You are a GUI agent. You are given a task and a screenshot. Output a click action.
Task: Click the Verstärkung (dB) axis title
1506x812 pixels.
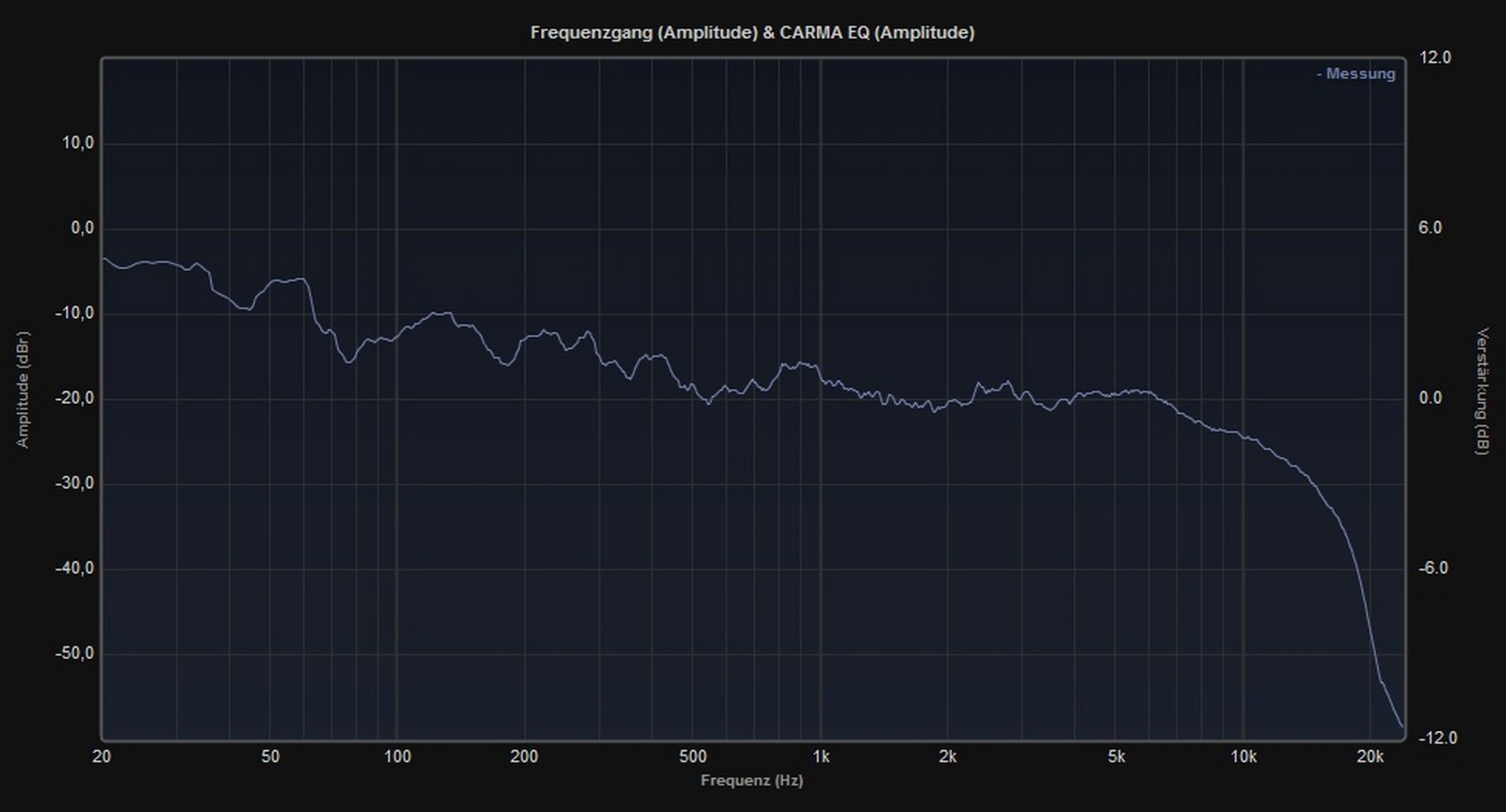[1483, 391]
